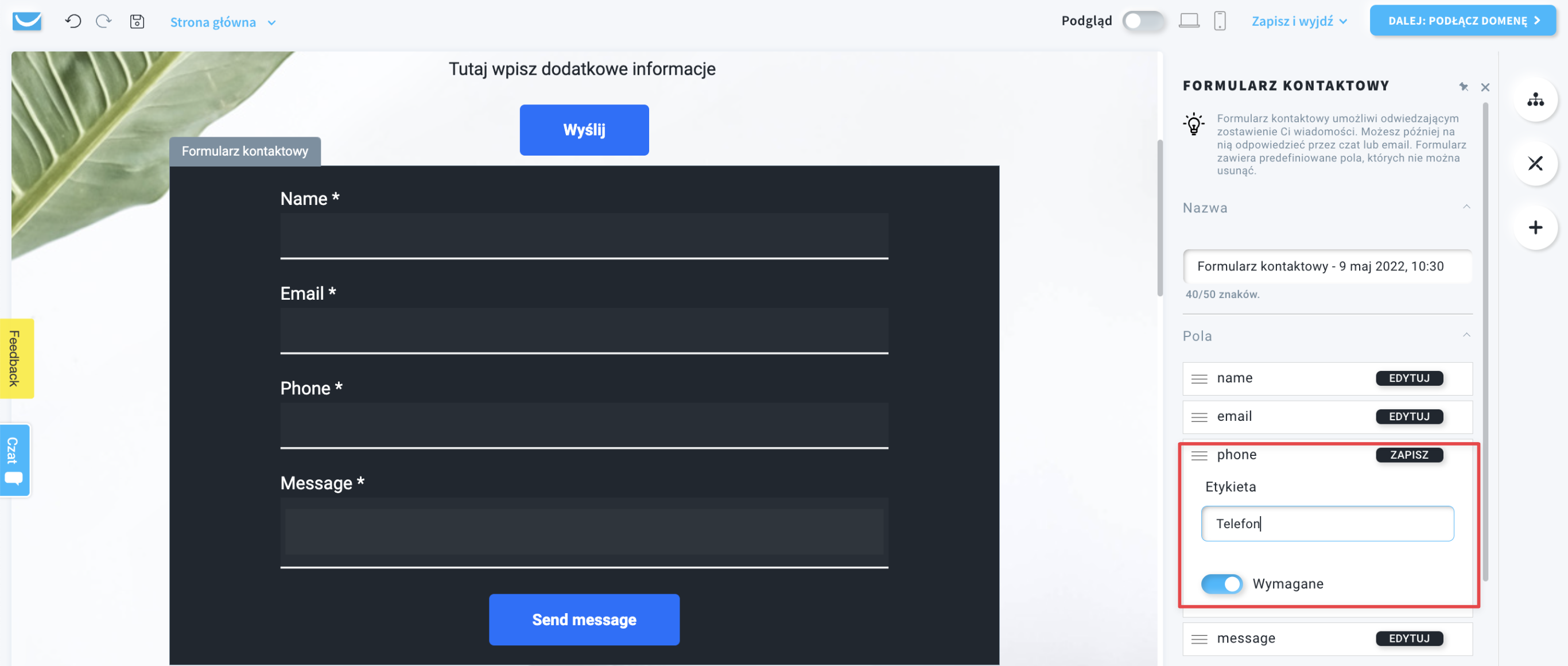Click Edytuj for the email field
The image size is (1568, 666).
coord(1408,416)
